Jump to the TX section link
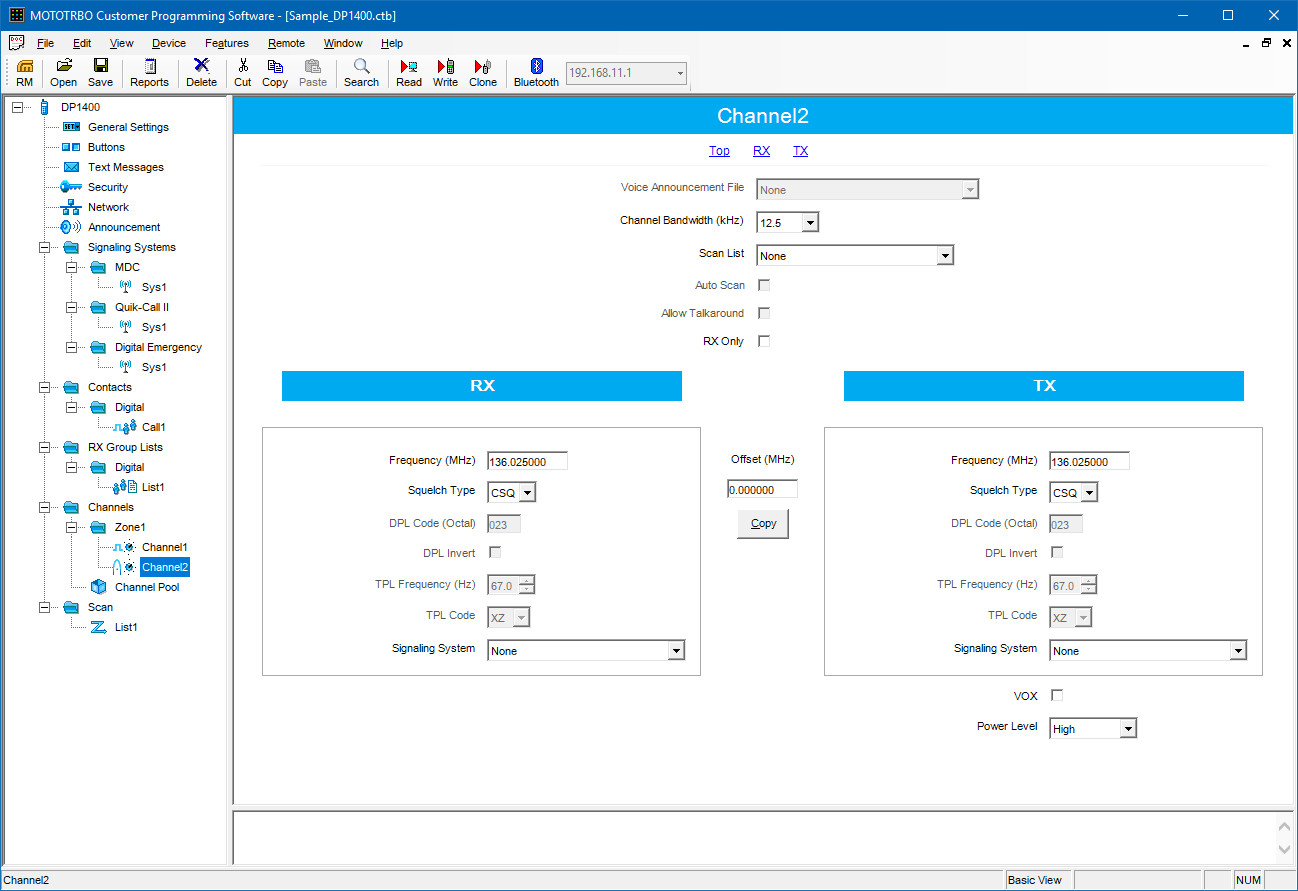 tap(800, 151)
